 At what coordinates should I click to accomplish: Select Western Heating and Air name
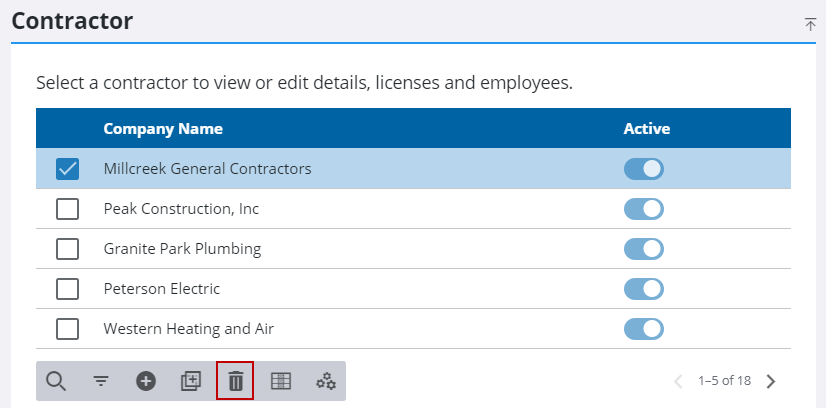click(x=189, y=329)
